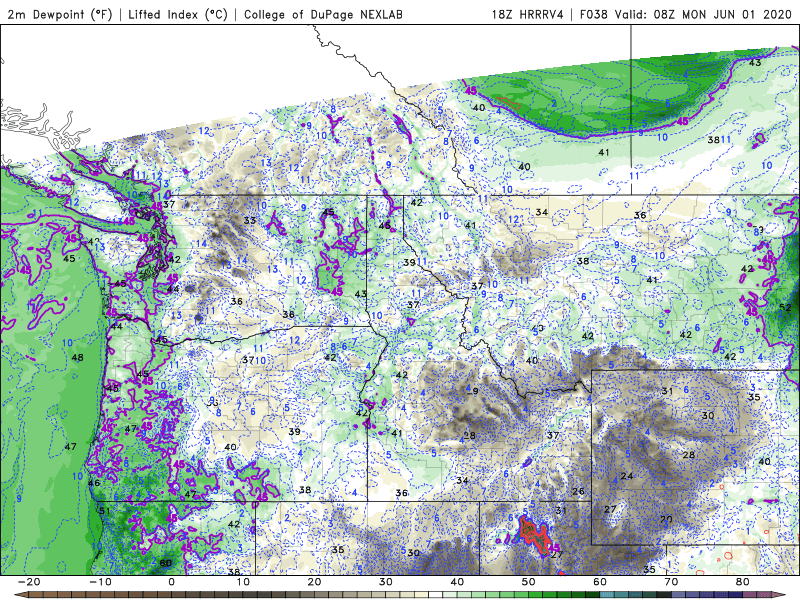Select the 20 label on the color scale
The height and width of the screenshot is (600, 800).
pos(314,582)
